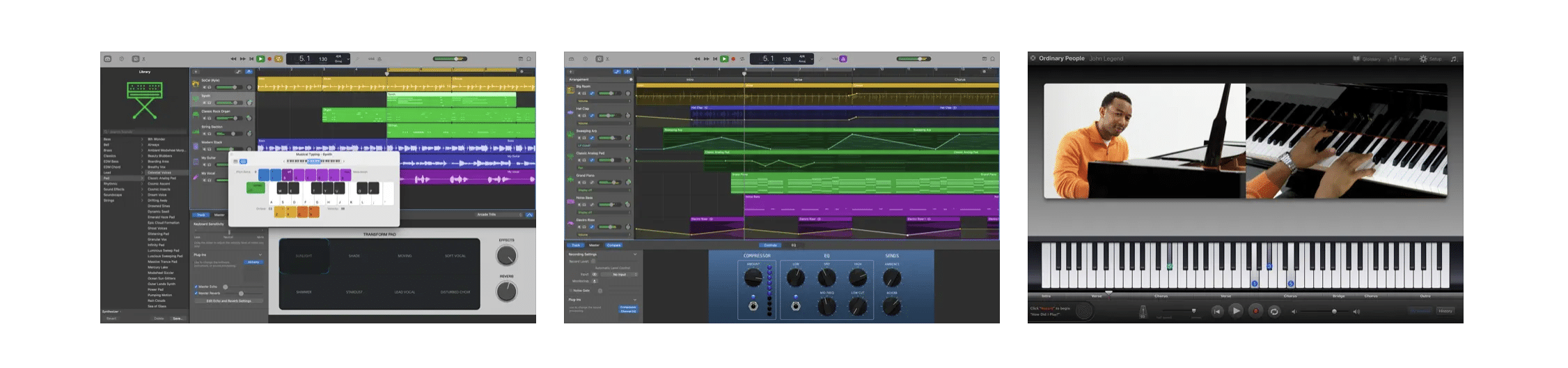Enable the Noise Gate checkbox

(x=570, y=291)
